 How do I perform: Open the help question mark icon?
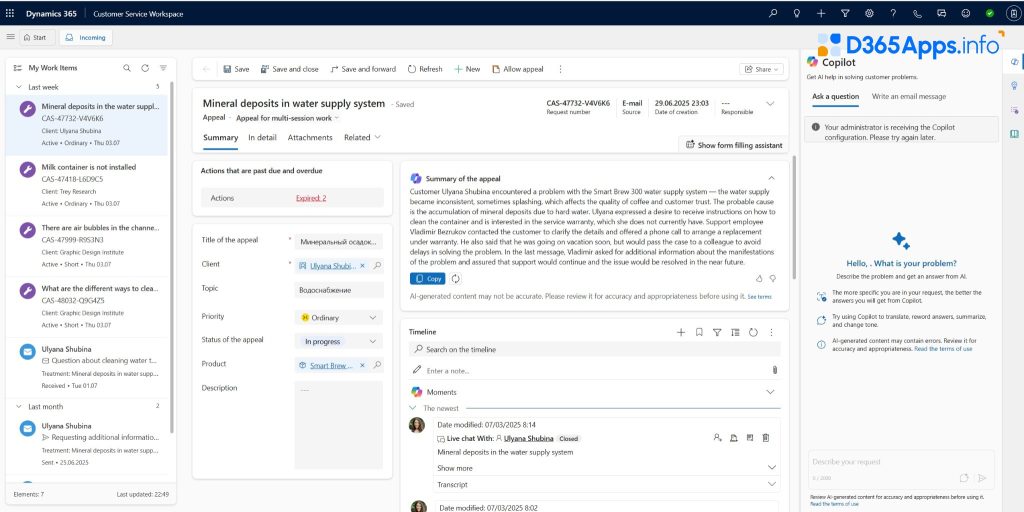pyautogui.click(x=893, y=13)
